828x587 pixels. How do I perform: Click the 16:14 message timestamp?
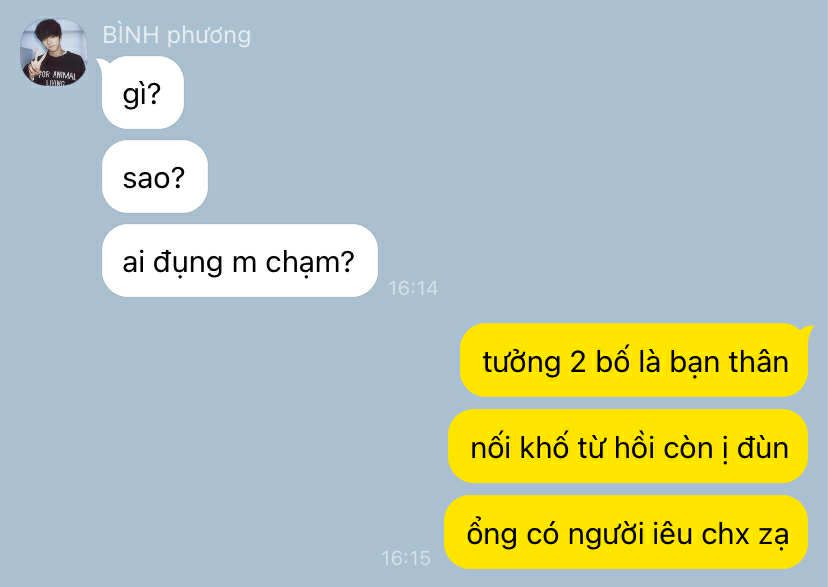(x=413, y=288)
